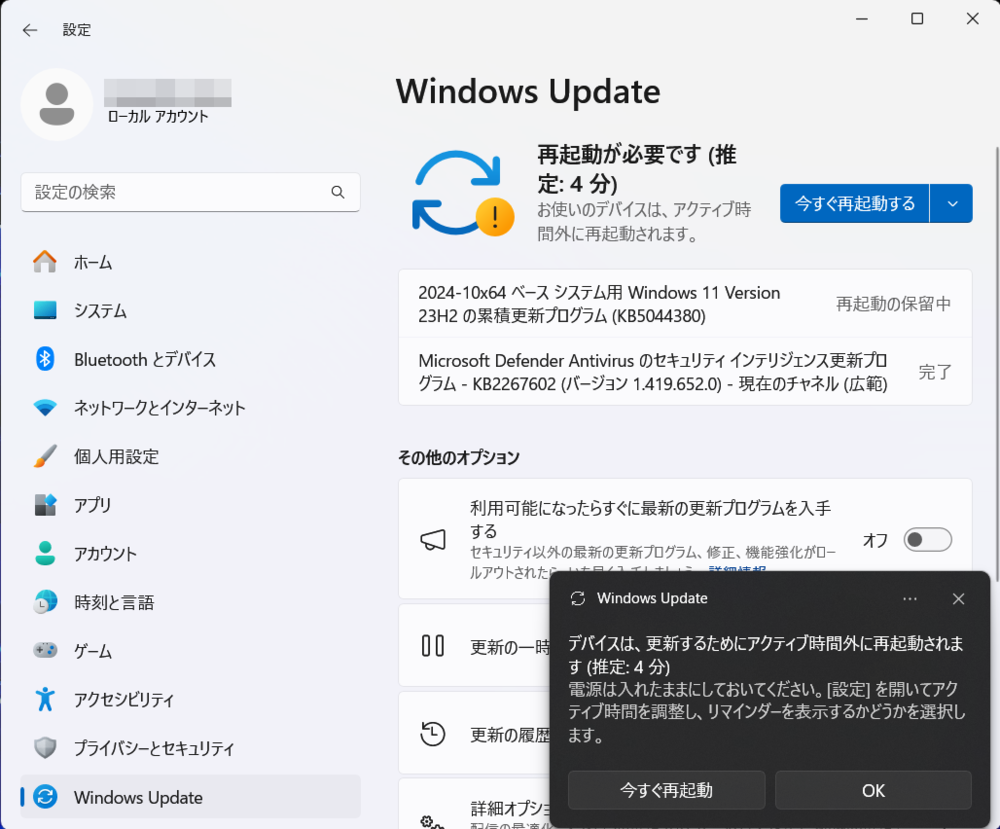Viewport: 1000px width, 829px height.
Task: Click the Time and language clock icon
Action: pyautogui.click(x=45, y=602)
